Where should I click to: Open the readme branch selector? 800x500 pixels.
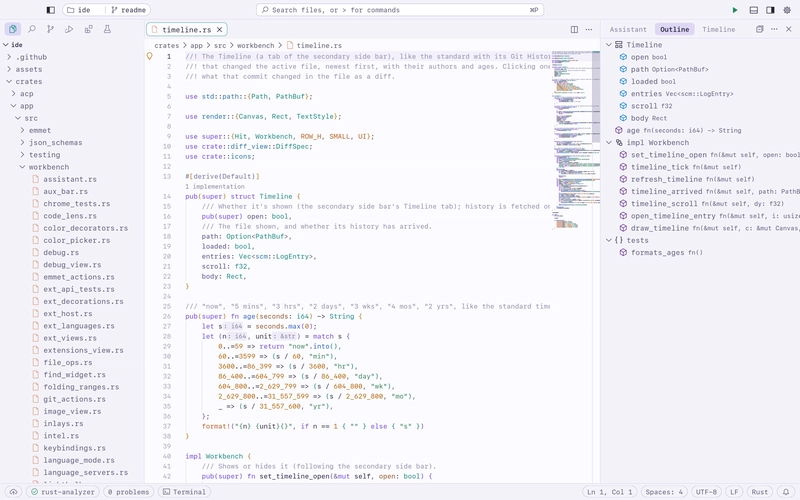coord(128,10)
